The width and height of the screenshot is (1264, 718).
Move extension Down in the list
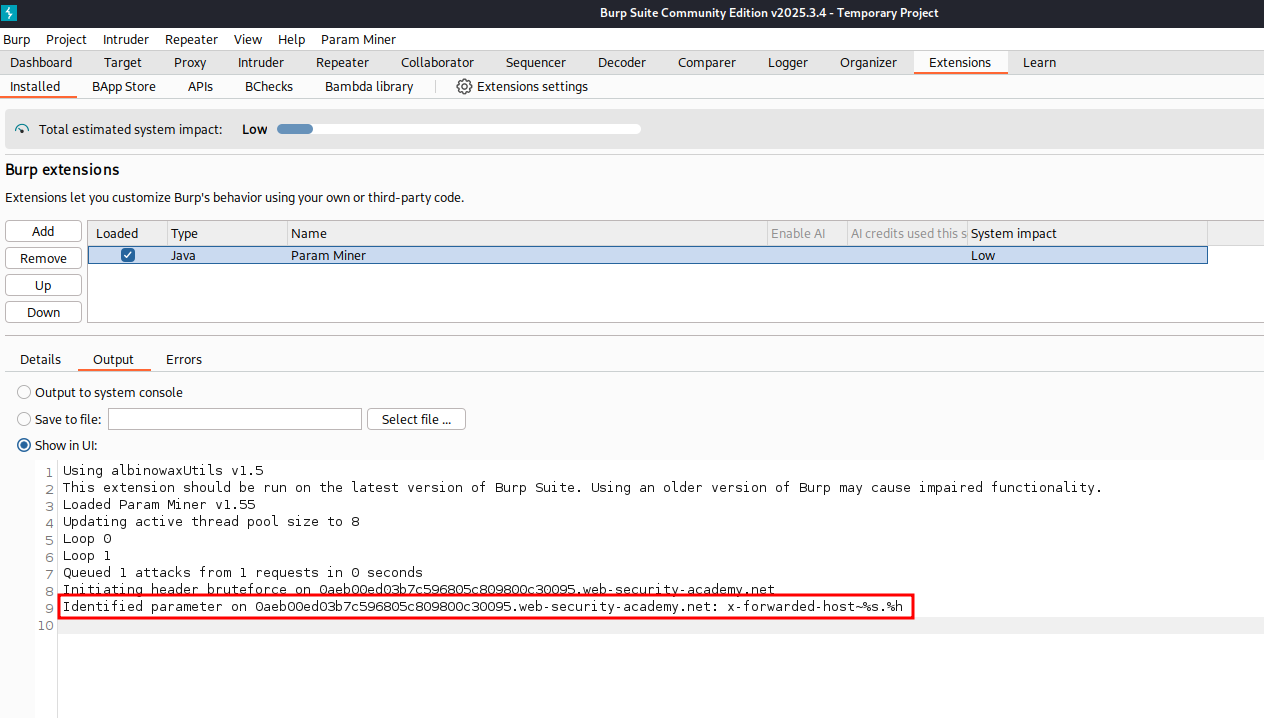[x=43, y=313]
